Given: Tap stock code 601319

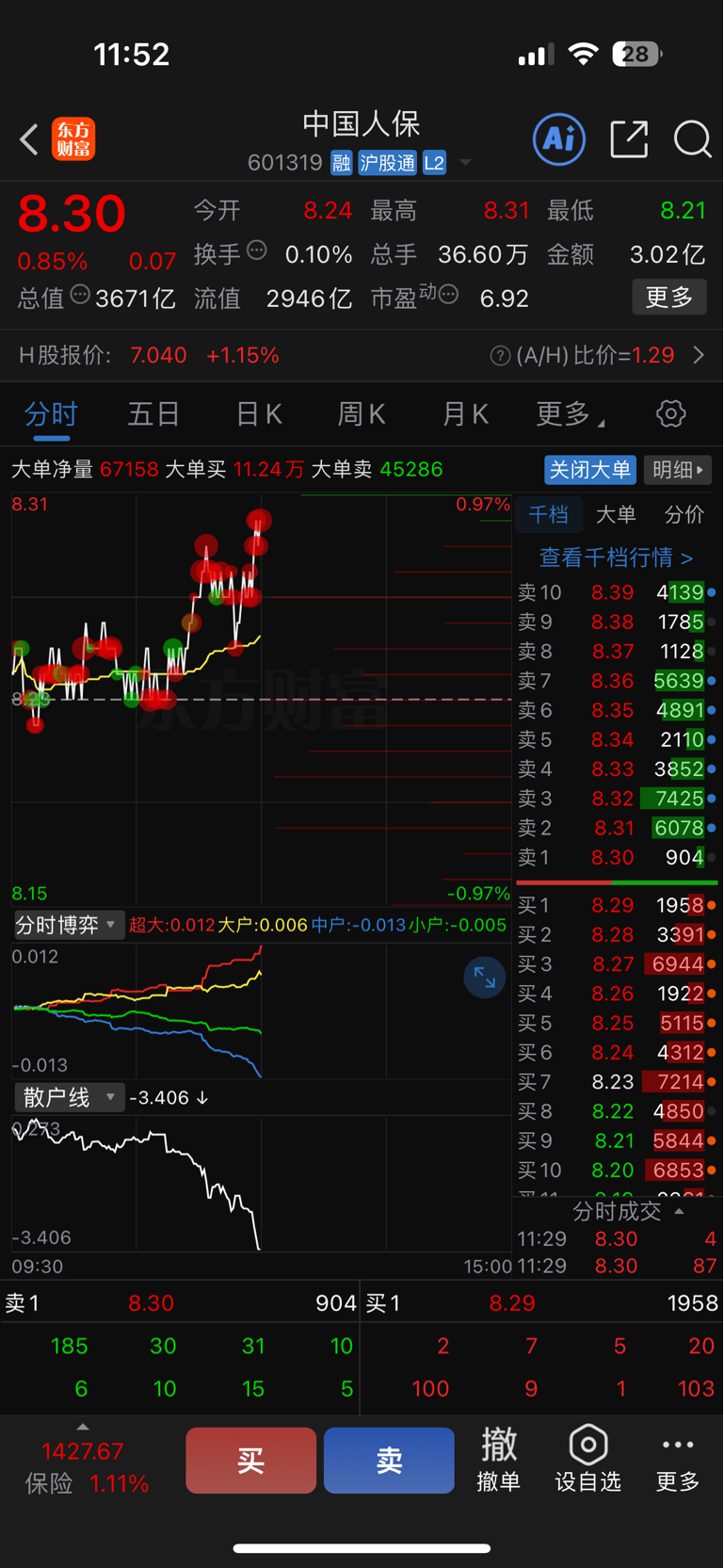Looking at the screenshot, I should 285,163.
